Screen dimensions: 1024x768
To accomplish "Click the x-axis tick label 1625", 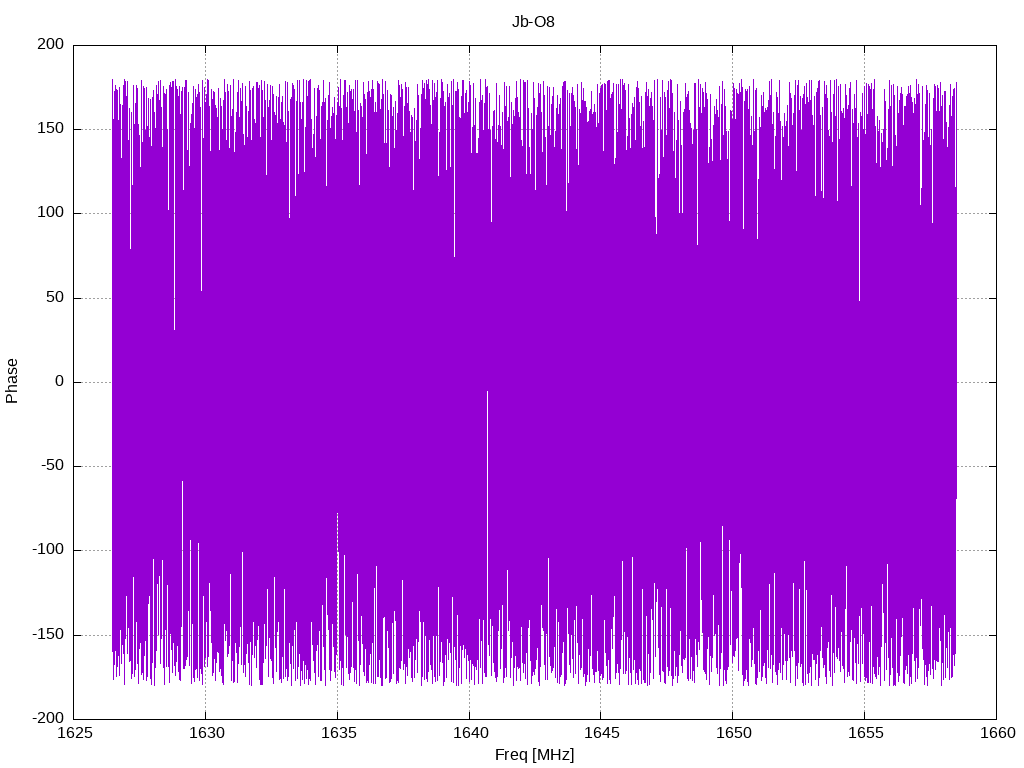I will click(74, 733).
